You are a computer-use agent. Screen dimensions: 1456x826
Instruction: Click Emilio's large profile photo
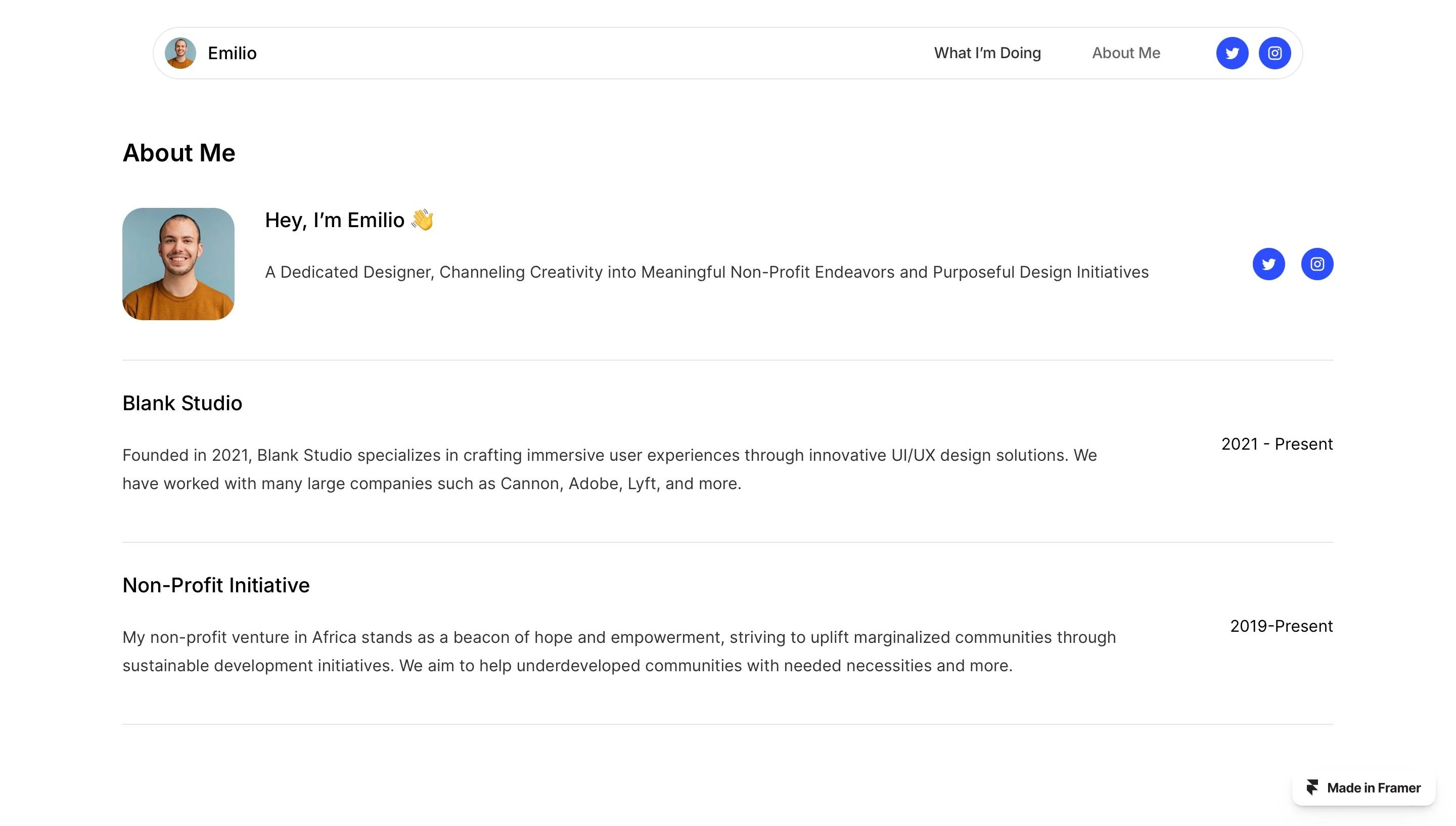[x=178, y=264]
